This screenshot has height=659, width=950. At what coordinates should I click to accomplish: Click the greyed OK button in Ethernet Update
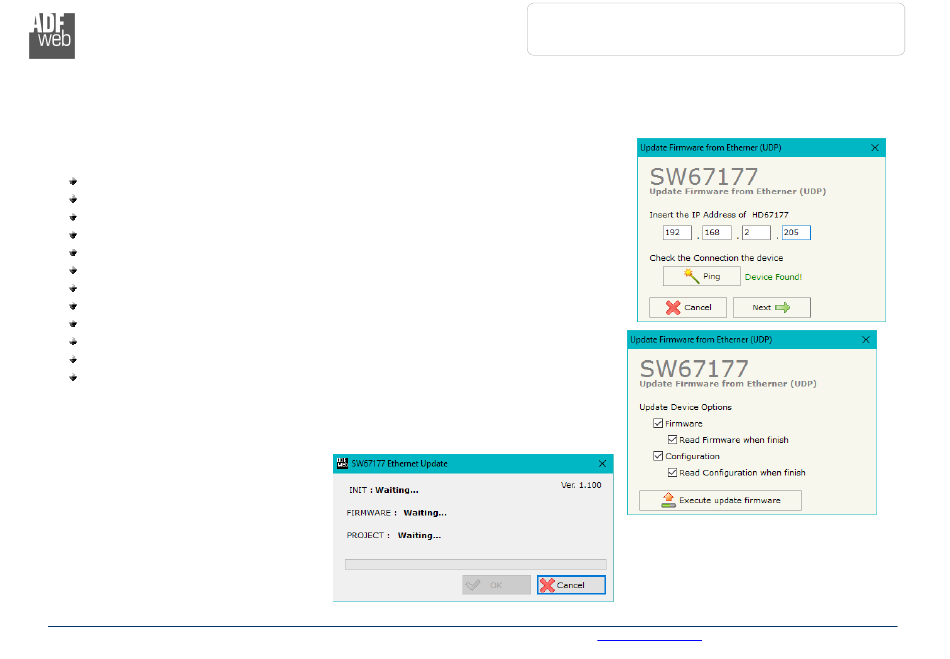tap(496, 584)
